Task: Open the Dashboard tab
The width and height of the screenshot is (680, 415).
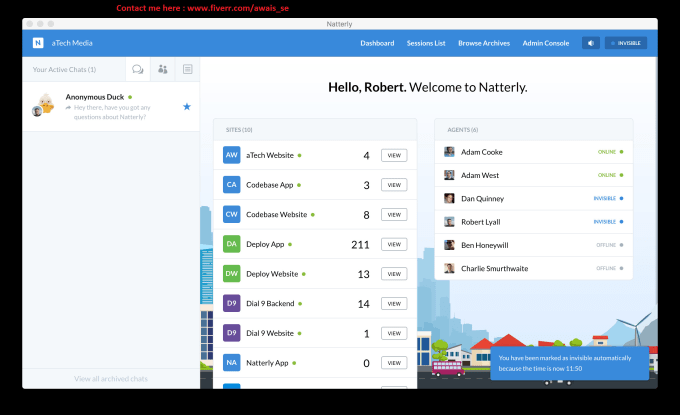Action: pos(377,43)
